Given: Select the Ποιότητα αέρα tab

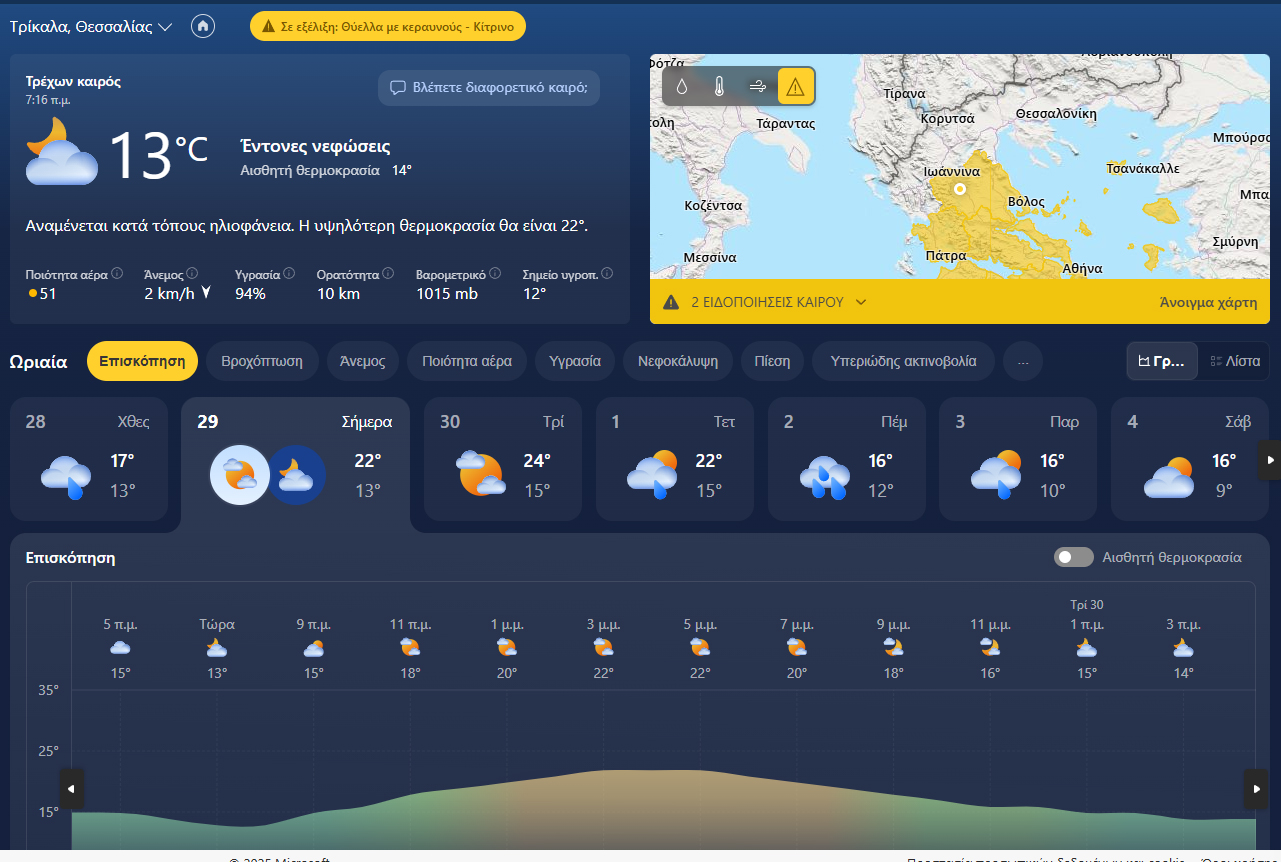Looking at the screenshot, I should coord(466,361).
